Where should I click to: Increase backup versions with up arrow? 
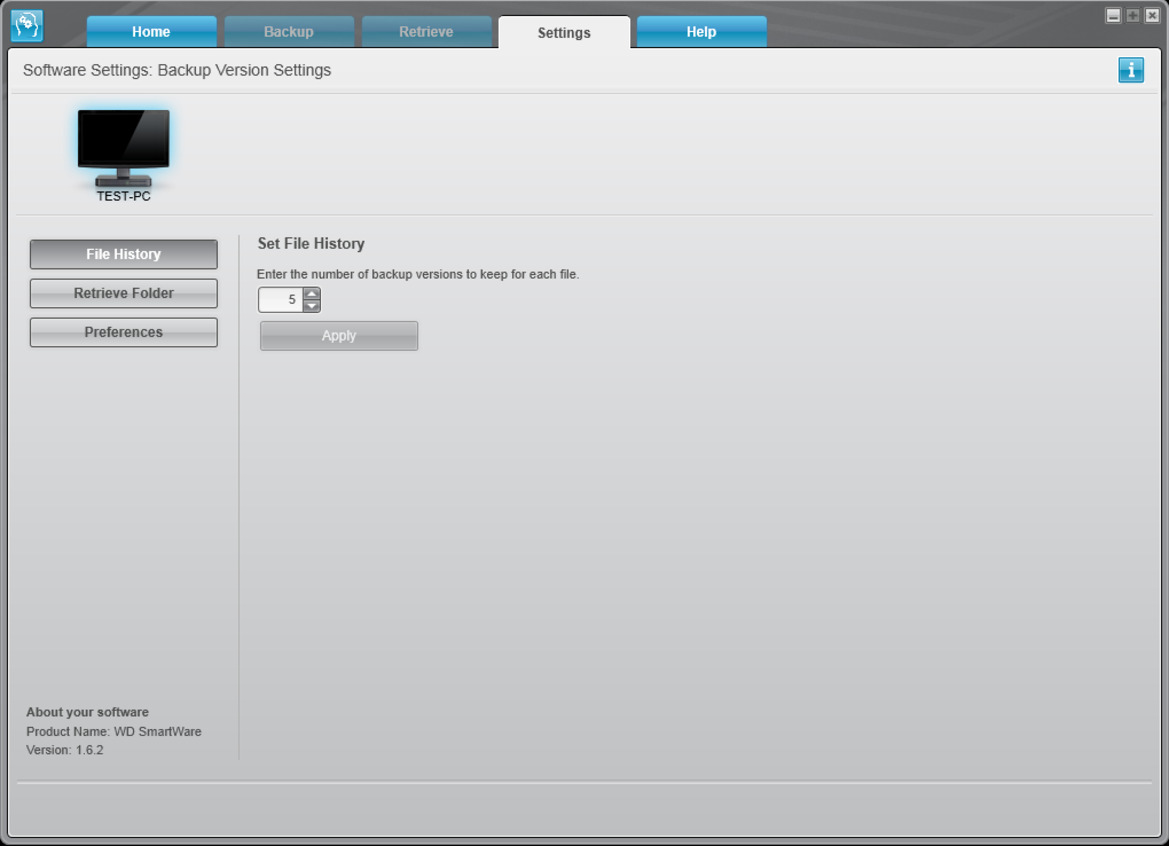(x=312, y=293)
